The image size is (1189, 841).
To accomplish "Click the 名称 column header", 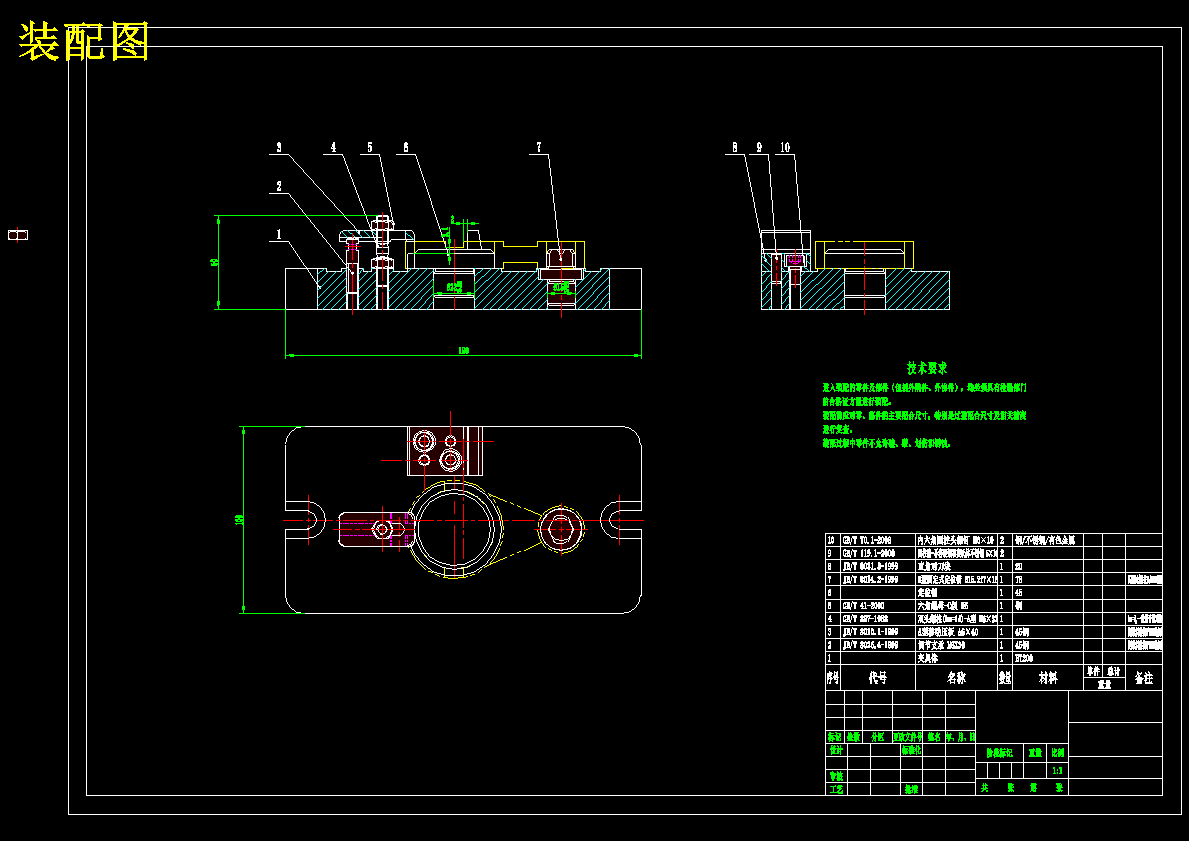I will tap(956, 678).
